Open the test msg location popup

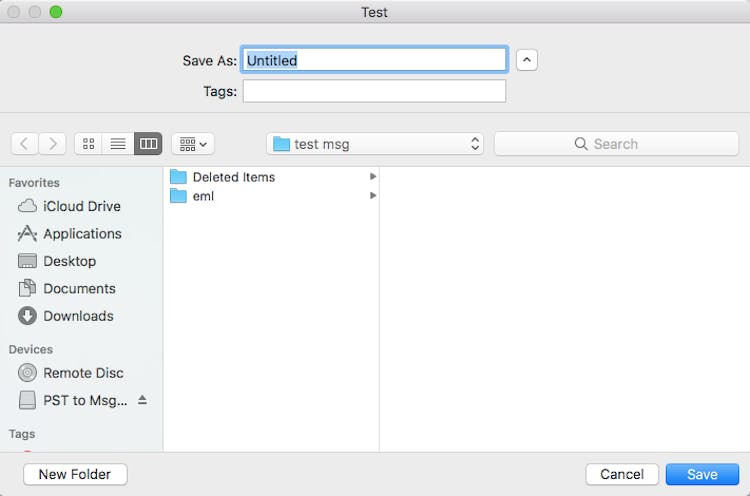(x=375, y=144)
